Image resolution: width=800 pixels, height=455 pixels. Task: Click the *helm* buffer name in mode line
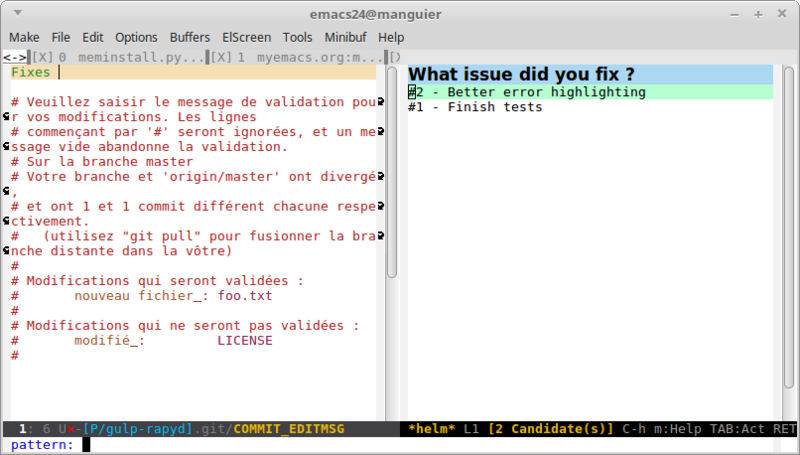point(432,429)
